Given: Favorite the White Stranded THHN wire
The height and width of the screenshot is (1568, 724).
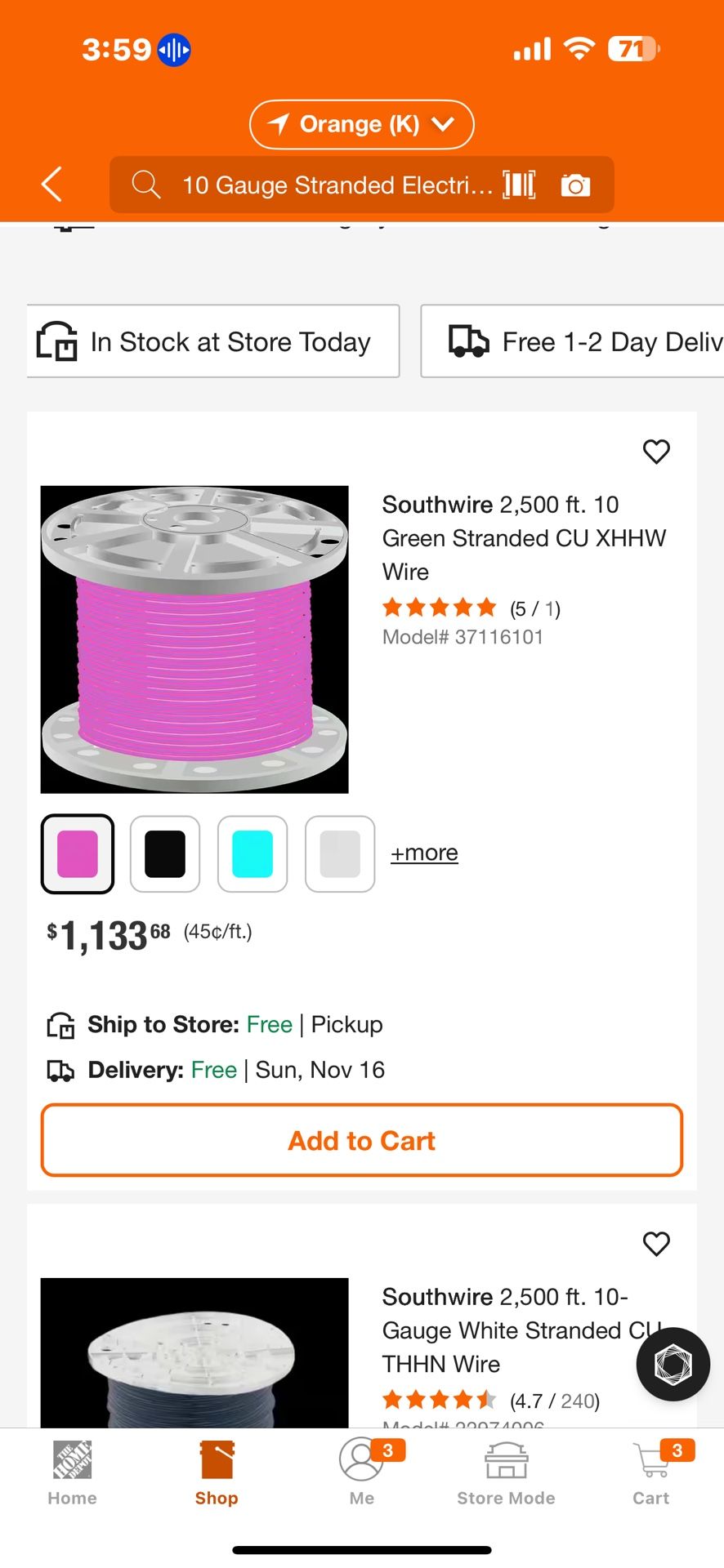Looking at the screenshot, I should coord(656,1244).
